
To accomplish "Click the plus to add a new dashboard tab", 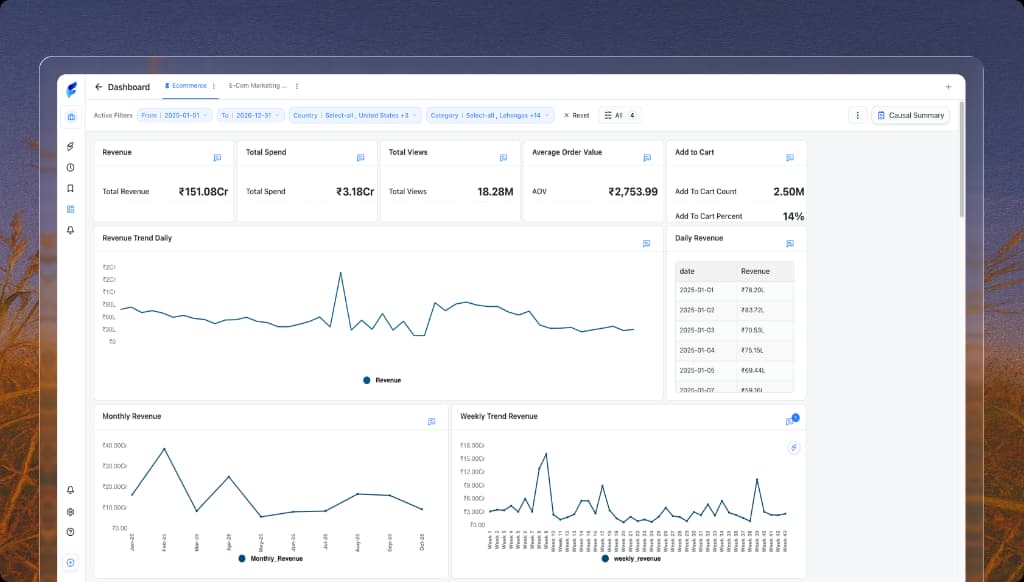I will click(x=947, y=87).
